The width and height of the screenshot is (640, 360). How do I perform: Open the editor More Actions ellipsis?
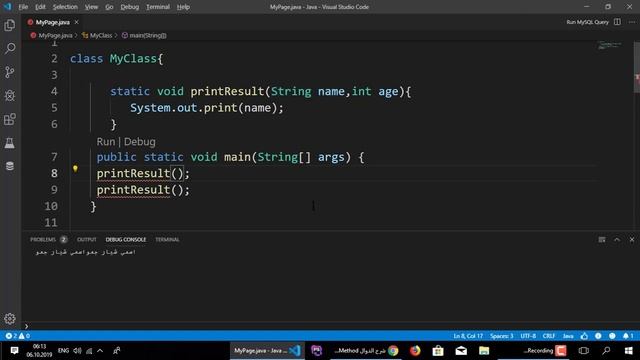click(631, 22)
